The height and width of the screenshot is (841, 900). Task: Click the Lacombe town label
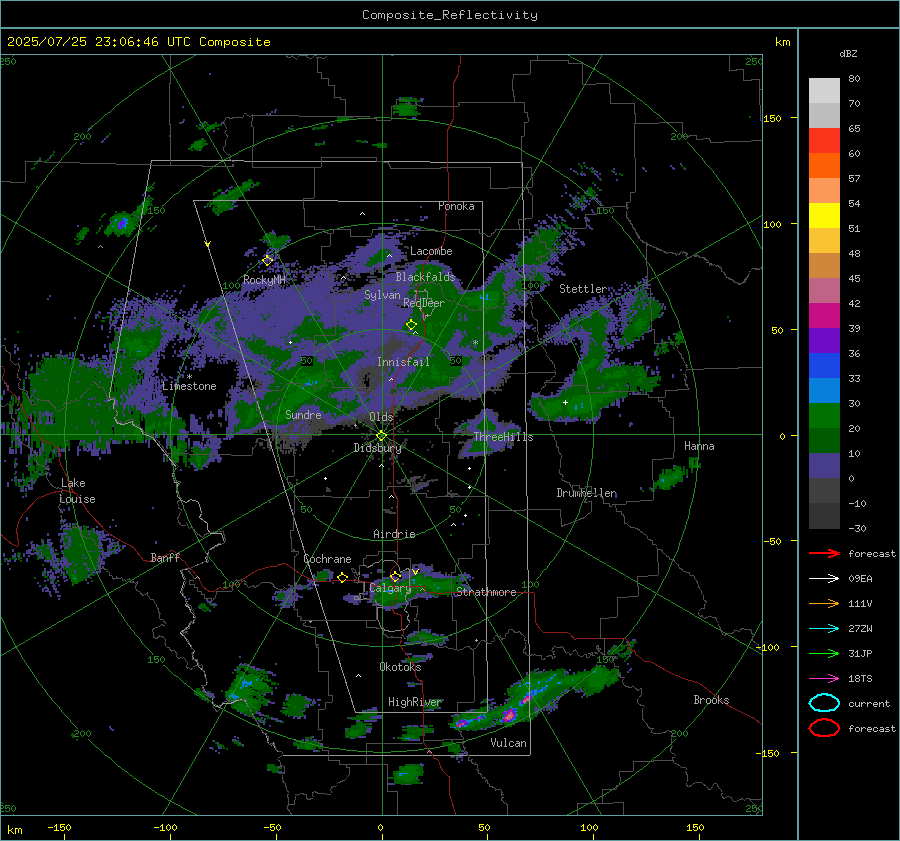(431, 251)
